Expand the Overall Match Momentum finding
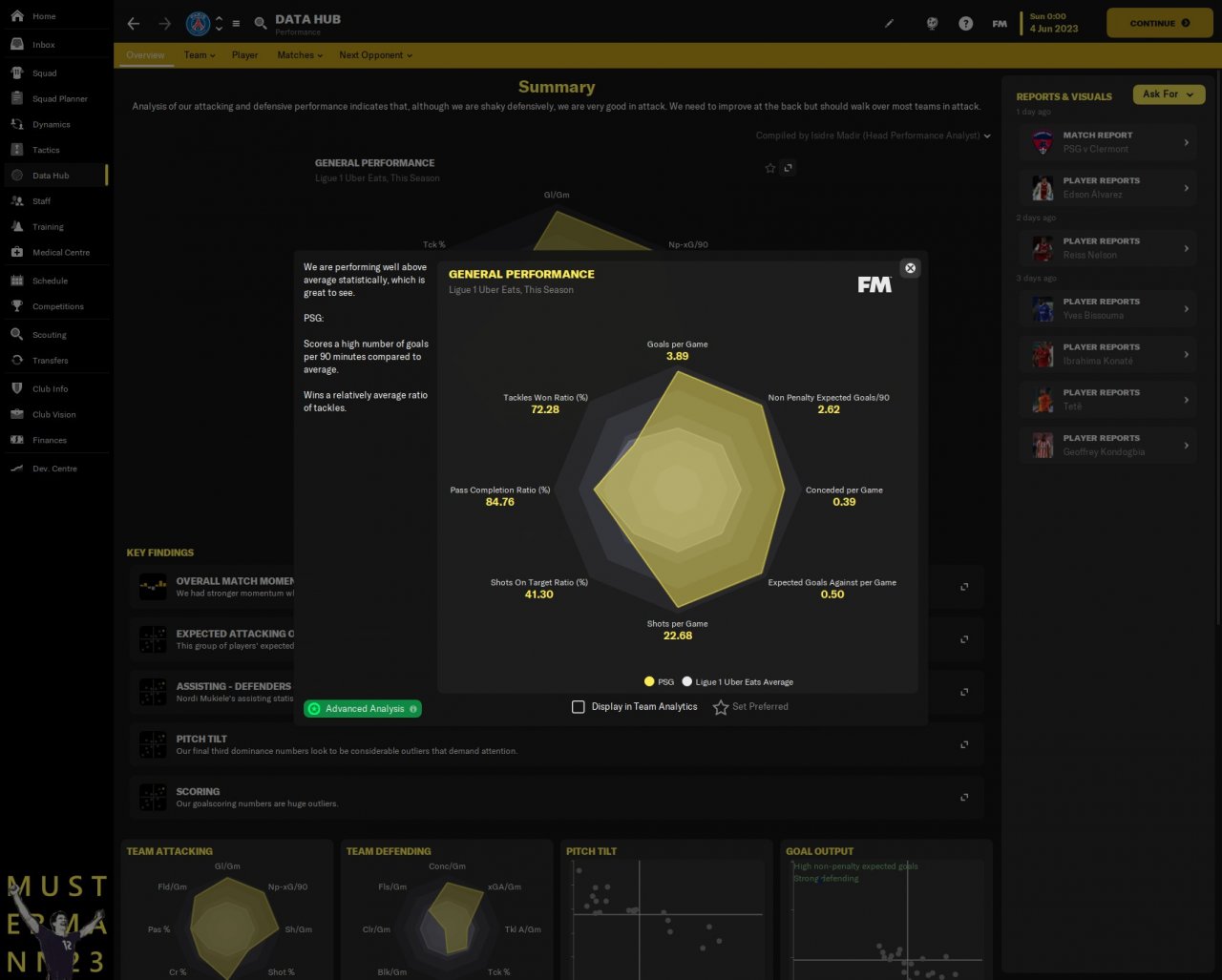Image resolution: width=1222 pixels, height=980 pixels. coord(964,587)
